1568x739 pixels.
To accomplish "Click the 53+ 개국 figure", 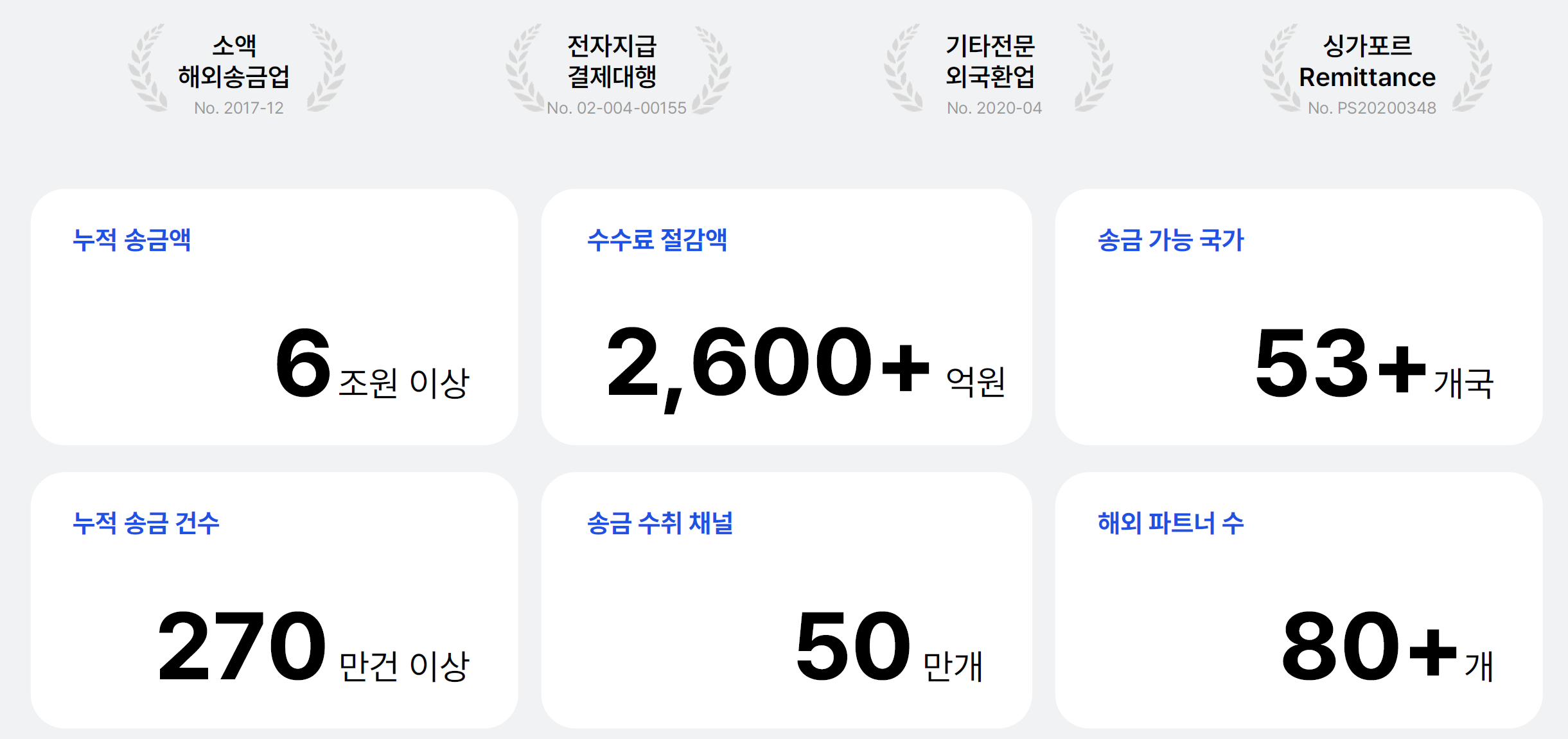I will pyautogui.click(x=1375, y=364).
